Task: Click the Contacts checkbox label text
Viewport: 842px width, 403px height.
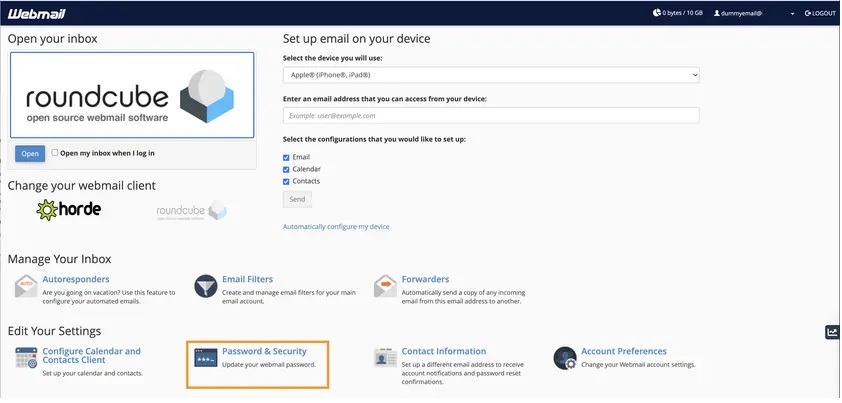Action: pos(306,182)
